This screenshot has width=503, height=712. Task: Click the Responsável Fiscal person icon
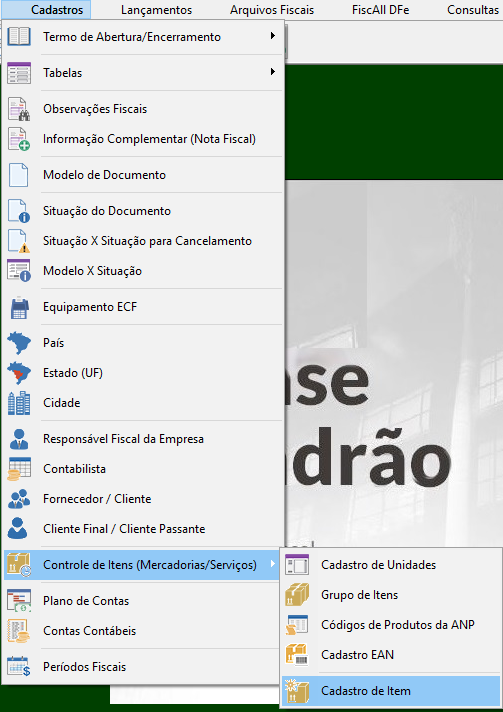(19, 439)
